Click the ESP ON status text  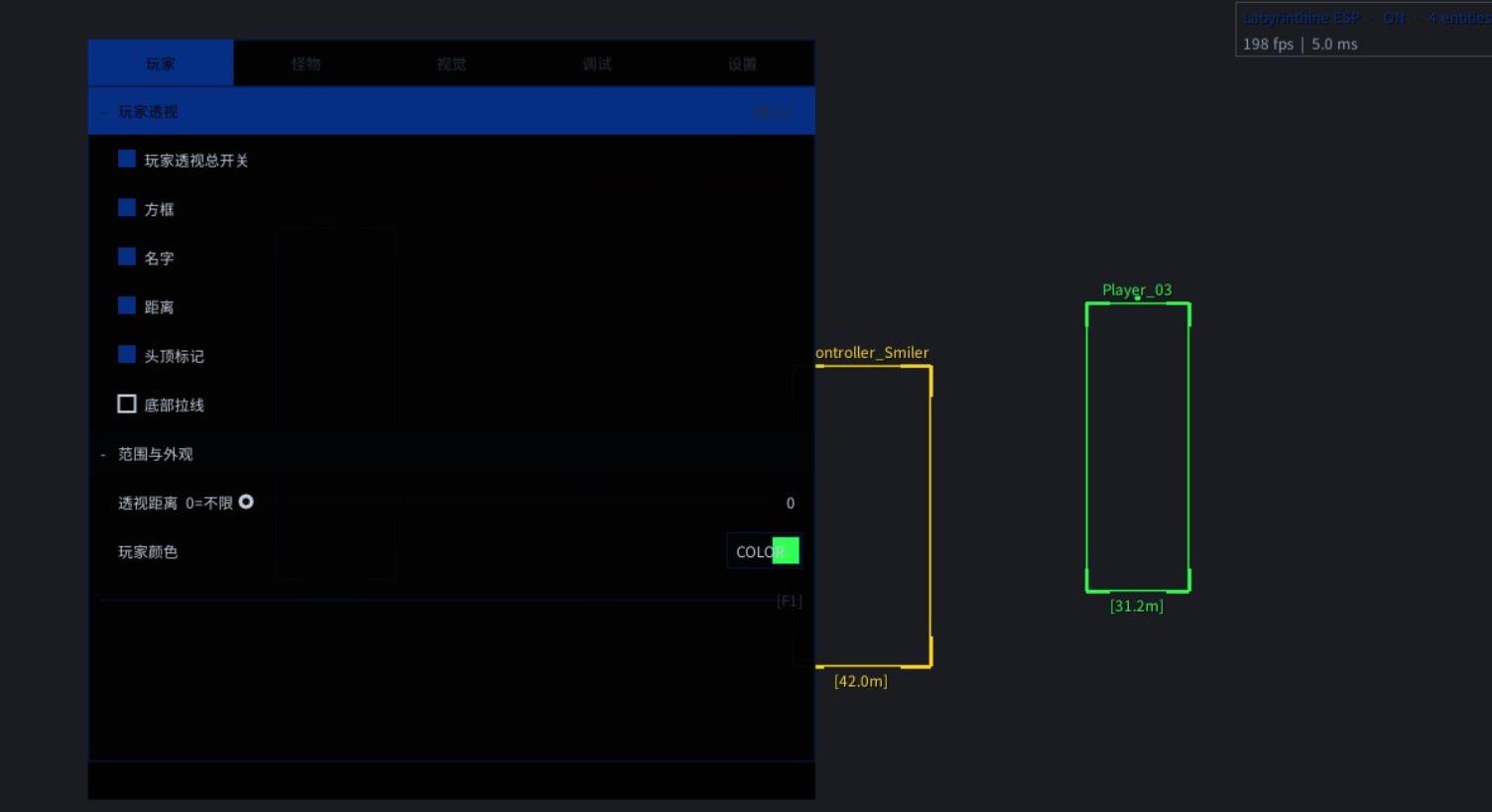pos(1367,18)
